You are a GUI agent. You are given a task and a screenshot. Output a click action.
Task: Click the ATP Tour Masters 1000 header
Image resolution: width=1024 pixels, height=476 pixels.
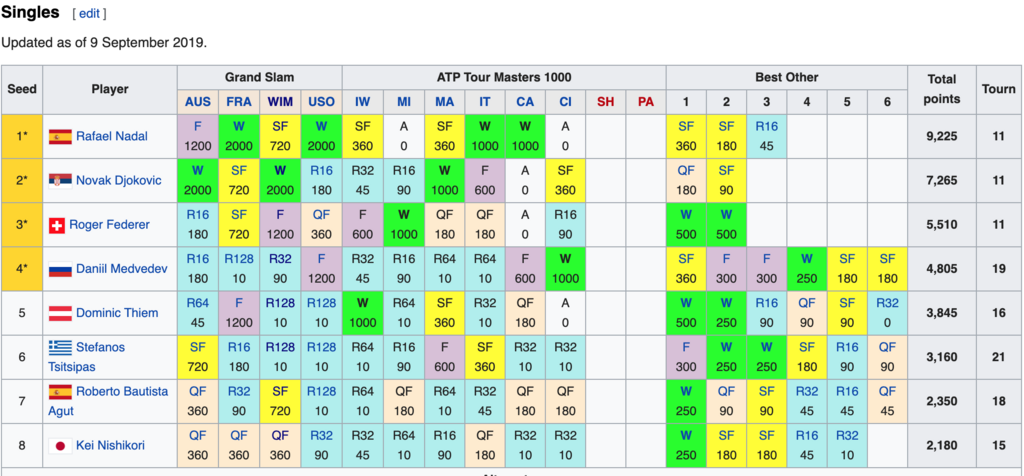504,77
